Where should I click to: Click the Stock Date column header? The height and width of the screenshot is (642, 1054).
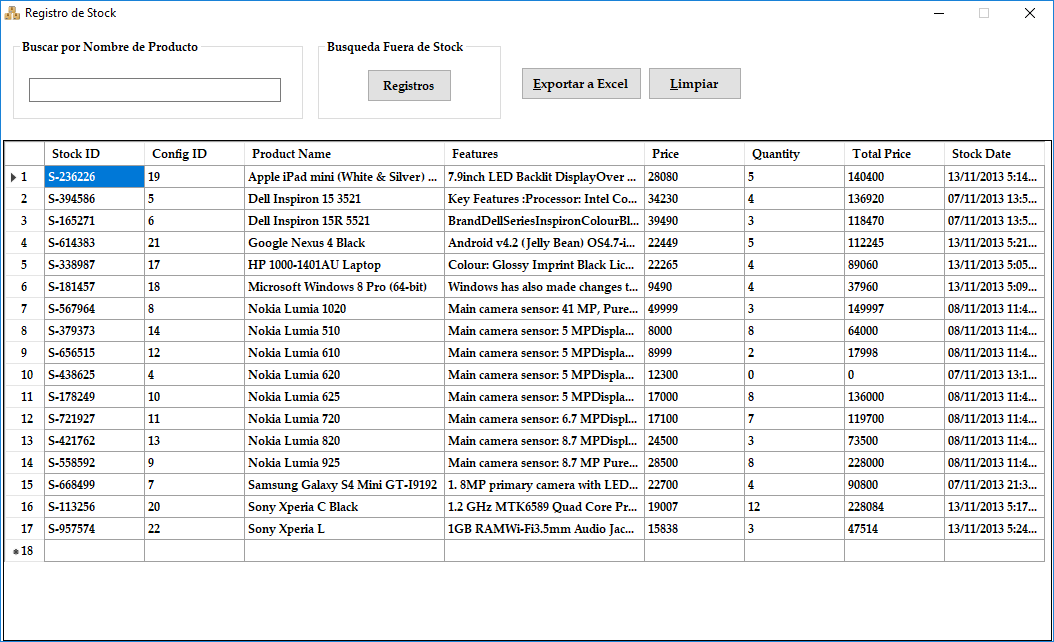tap(994, 153)
